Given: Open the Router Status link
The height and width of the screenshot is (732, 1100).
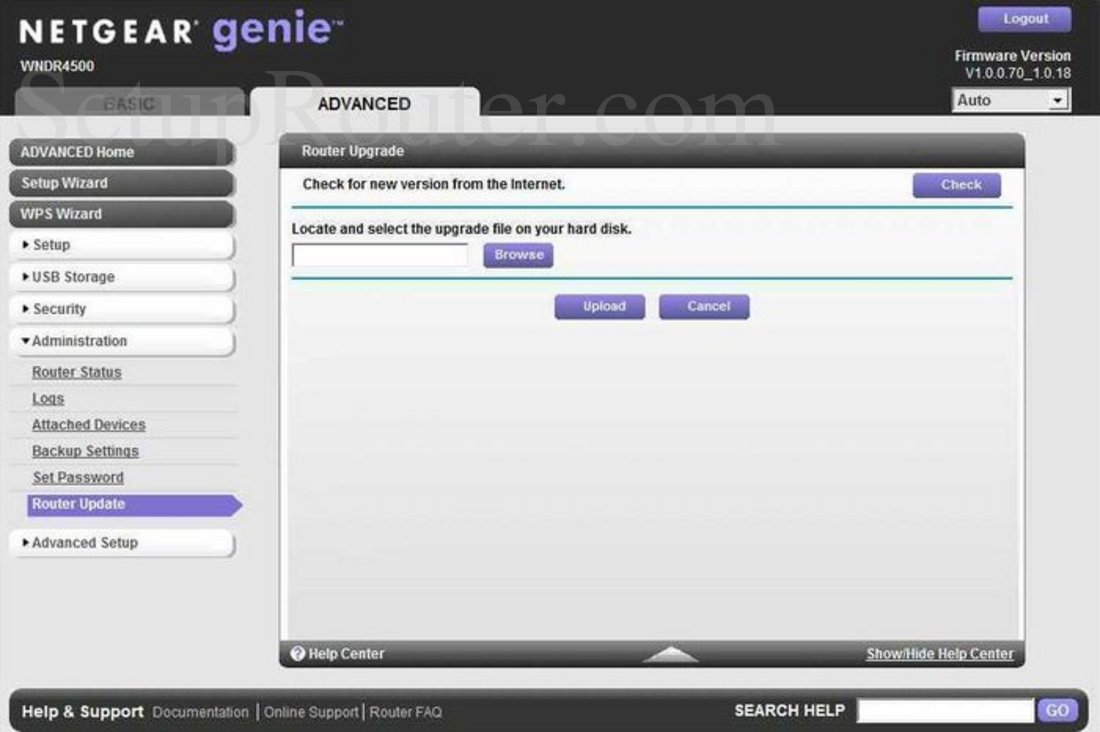Looking at the screenshot, I should 76,372.
